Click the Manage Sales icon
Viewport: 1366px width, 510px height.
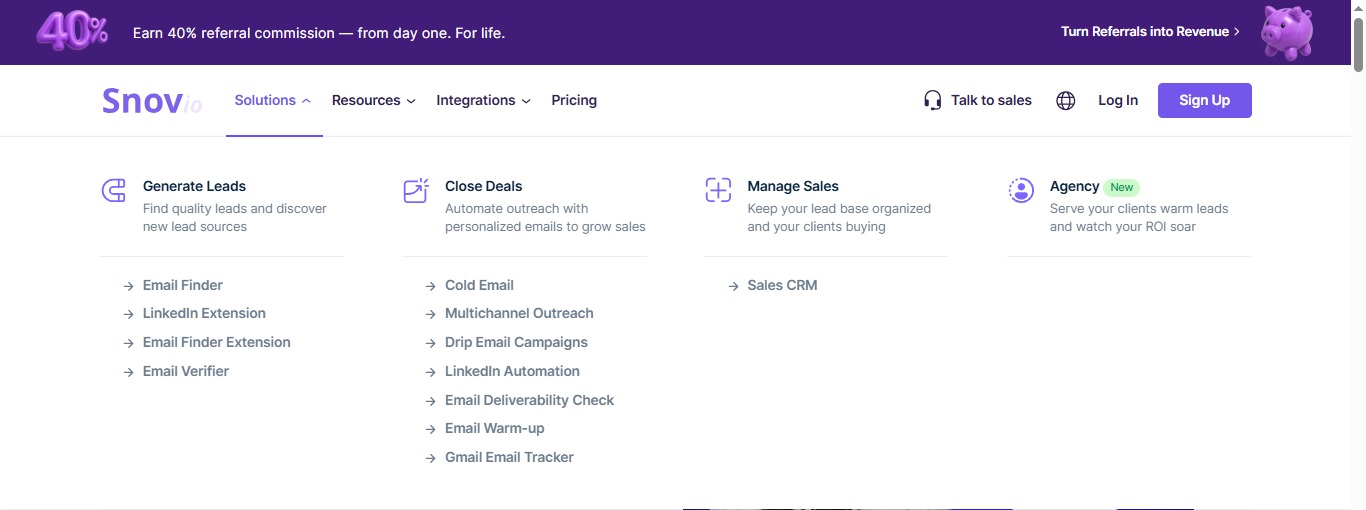tap(718, 190)
